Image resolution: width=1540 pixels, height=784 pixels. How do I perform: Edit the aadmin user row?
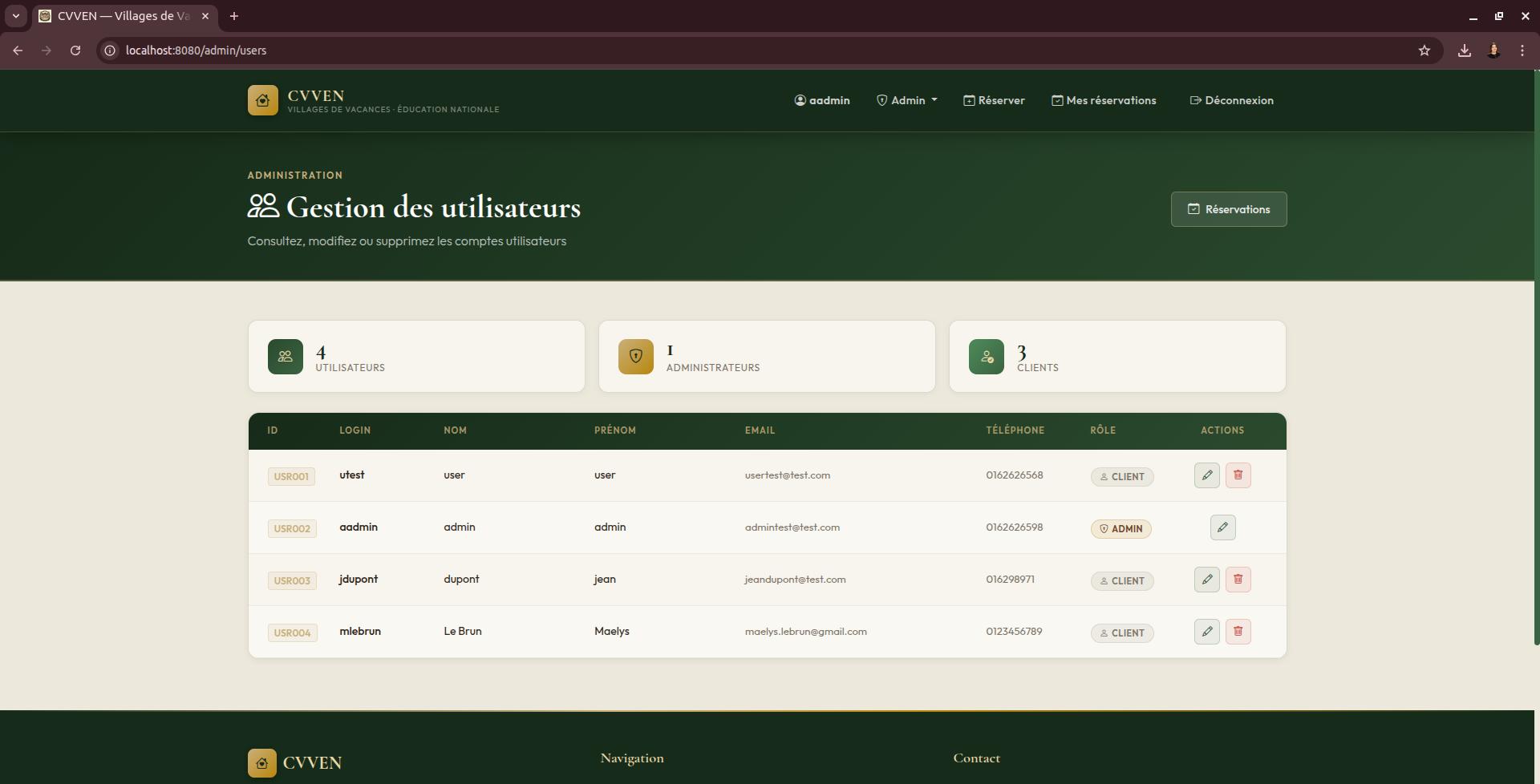1222,527
